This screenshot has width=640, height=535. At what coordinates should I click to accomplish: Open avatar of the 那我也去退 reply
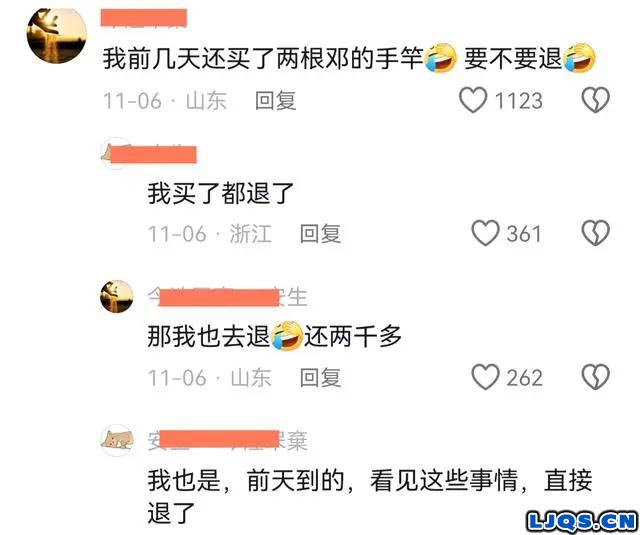tap(117, 297)
